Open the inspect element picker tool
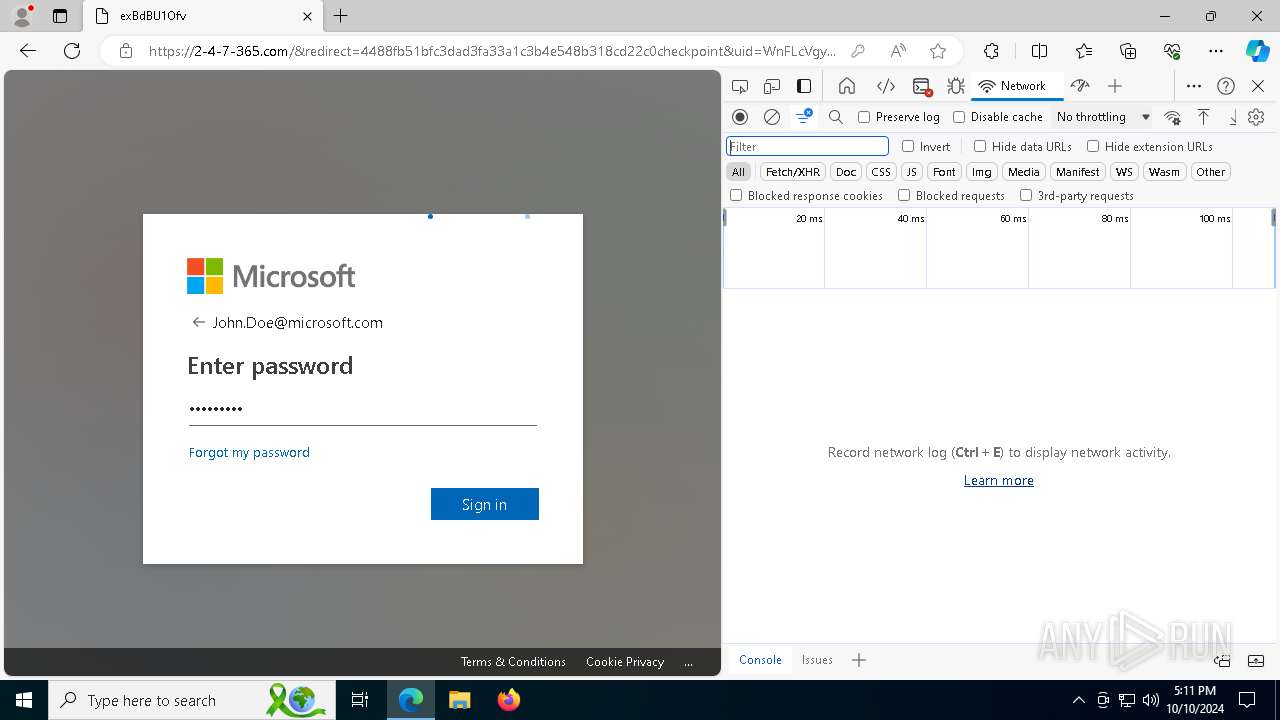 (740, 86)
